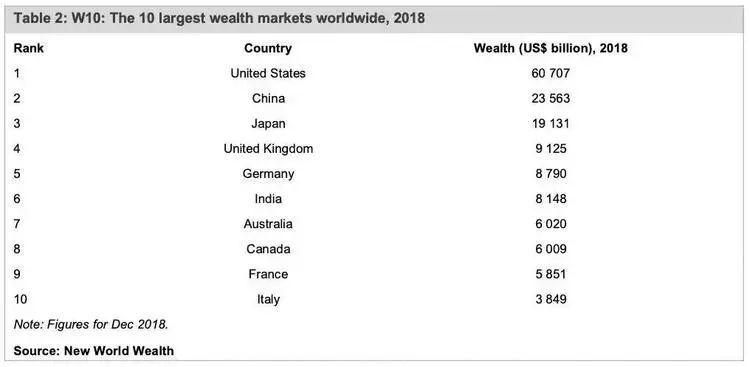This screenshot has height=367, width=750.
Task: Select the wealth value 8 148 for India
Action: coord(551,199)
